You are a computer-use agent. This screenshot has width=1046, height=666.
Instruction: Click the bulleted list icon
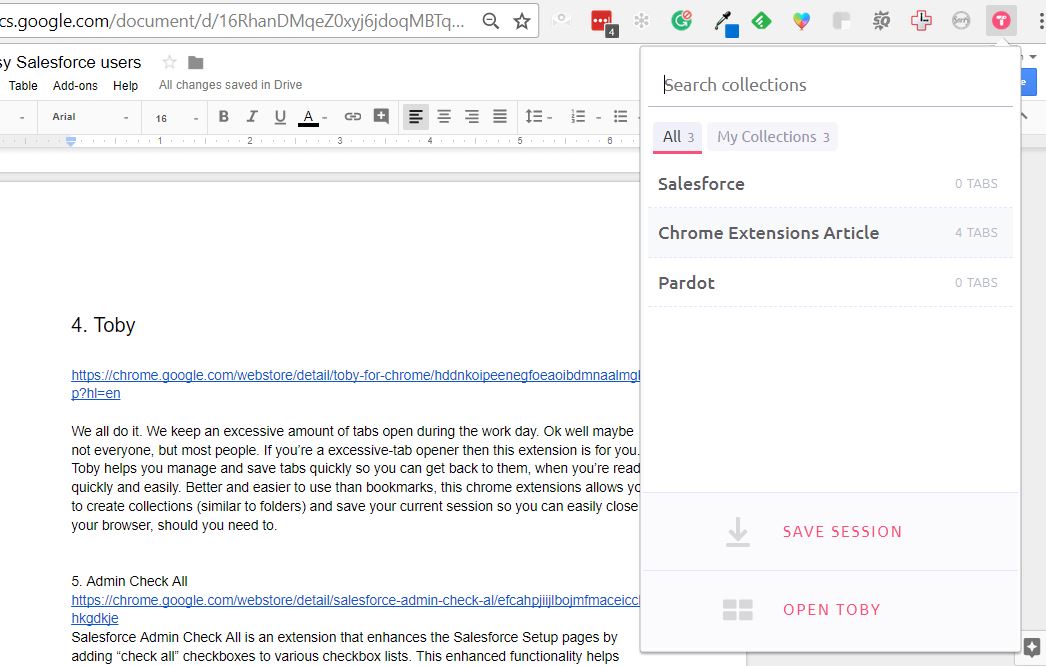pyautogui.click(x=620, y=117)
